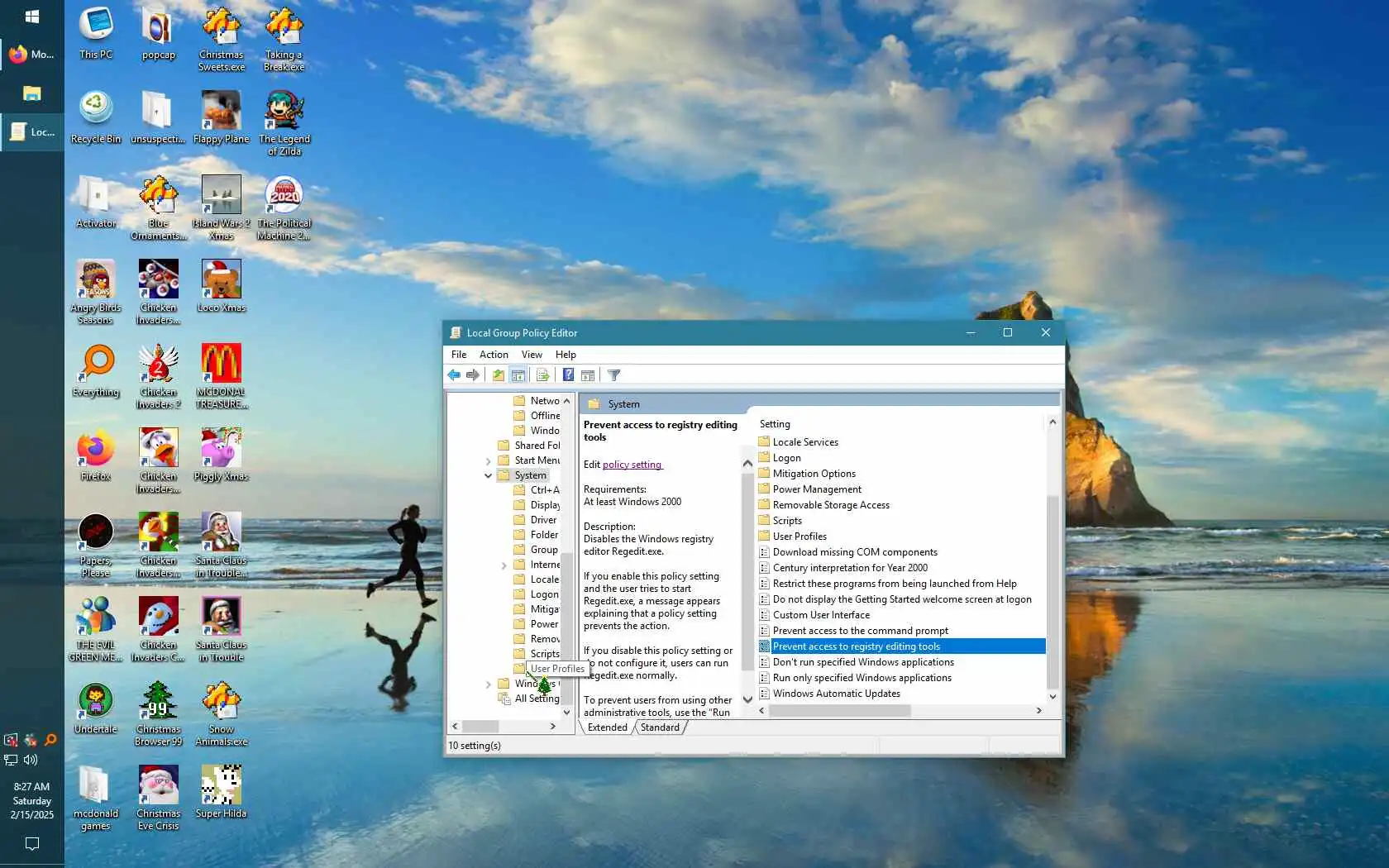Open the volume control in the system tray

point(31,760)
